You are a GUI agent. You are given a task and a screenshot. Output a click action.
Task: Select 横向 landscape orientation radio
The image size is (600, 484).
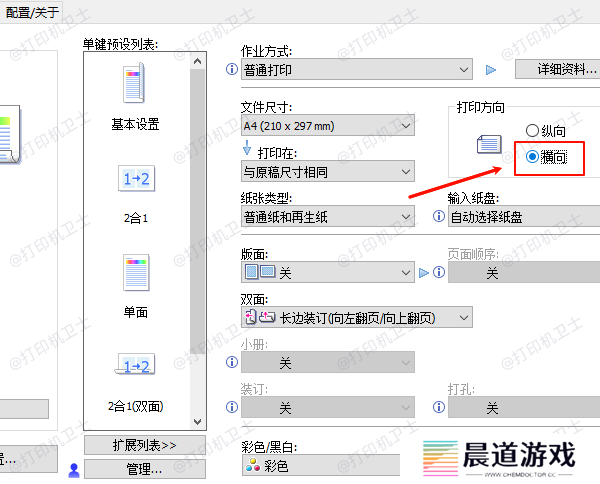click(532, 156)
